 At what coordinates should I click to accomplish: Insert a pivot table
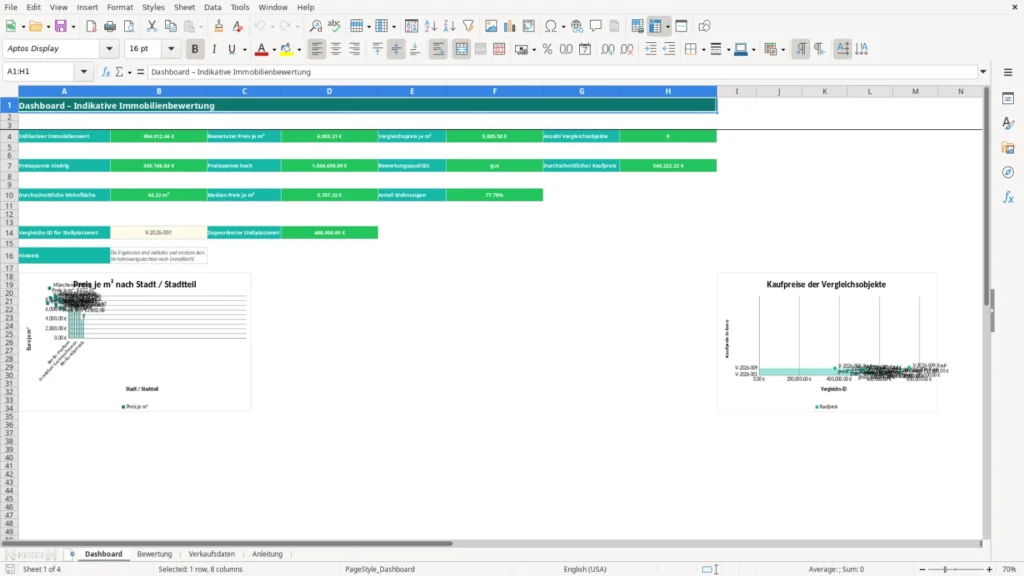tap(528, 26)
